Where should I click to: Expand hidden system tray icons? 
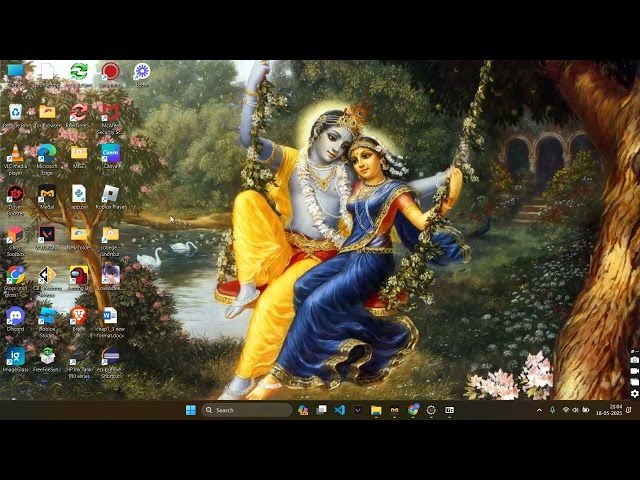coord(539,410)
